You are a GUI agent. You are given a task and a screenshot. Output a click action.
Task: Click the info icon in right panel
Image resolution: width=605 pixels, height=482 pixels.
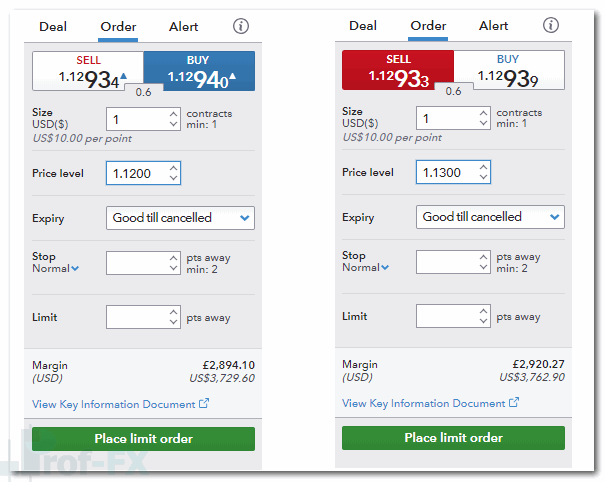coord(550,26)
